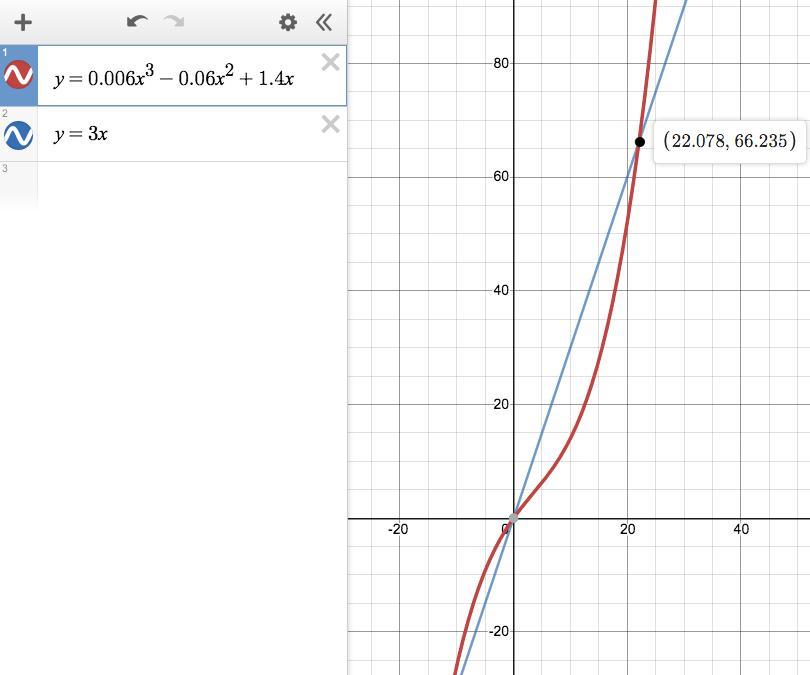Click the plus Add Item button
Image resolution: width=810 pixels, height=675 pixels.
[x=23, y=22]
